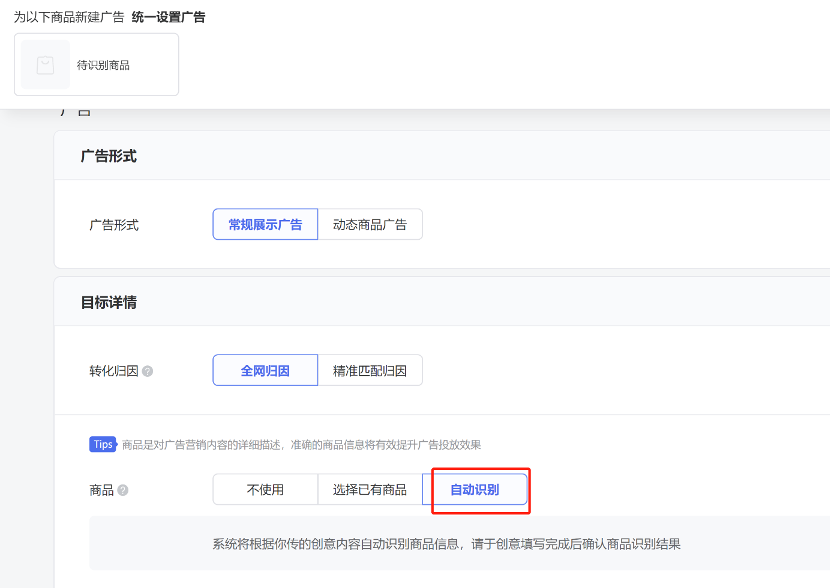
Task: Click the blue Tips badge
Action: [103, 444]
